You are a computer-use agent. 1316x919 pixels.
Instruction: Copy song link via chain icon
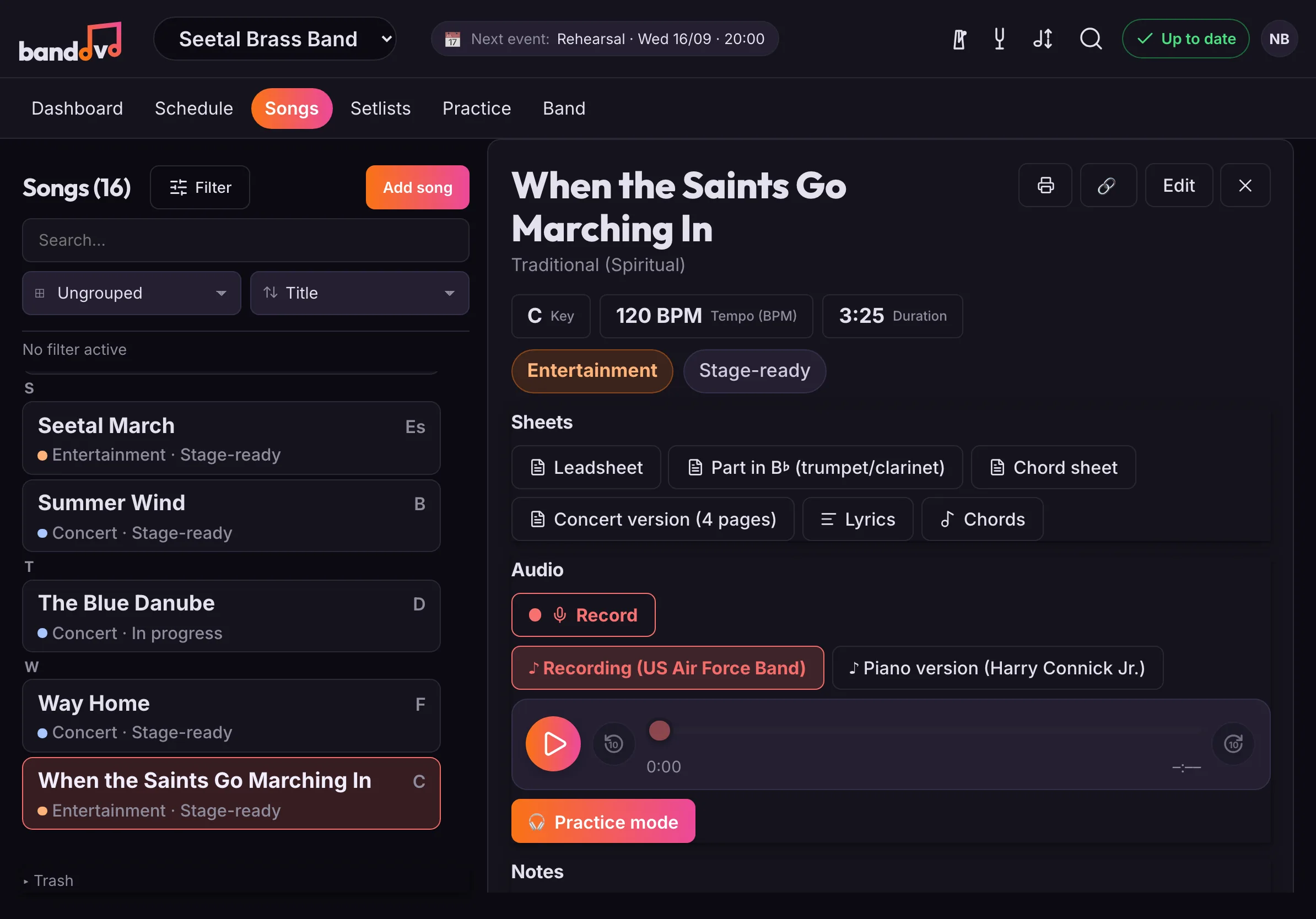(1108, 185)
